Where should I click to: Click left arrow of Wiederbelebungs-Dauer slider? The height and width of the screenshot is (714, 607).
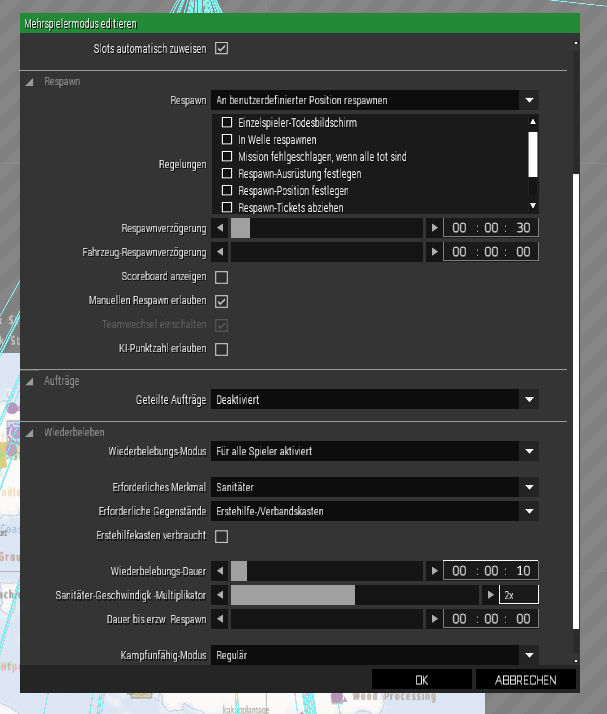[x=220, y=571]
